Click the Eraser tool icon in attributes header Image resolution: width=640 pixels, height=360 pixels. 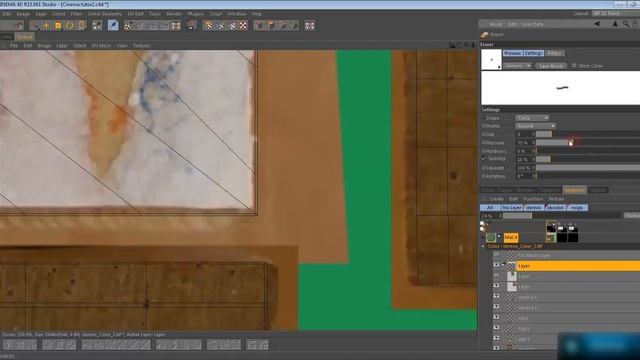click(484, 35)
